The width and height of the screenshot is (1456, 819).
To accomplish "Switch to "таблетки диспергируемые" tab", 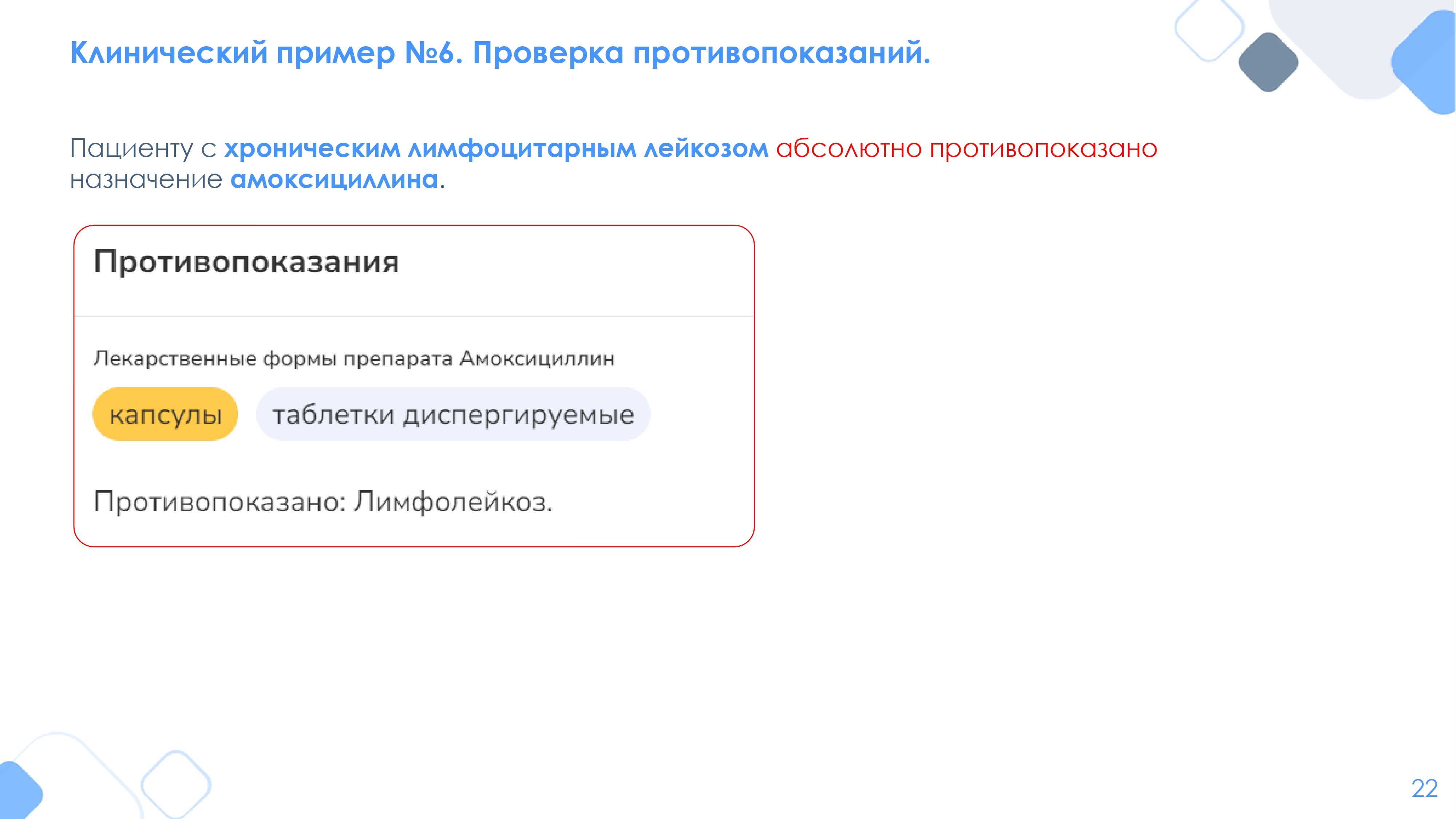I will [x=453, y=414].
